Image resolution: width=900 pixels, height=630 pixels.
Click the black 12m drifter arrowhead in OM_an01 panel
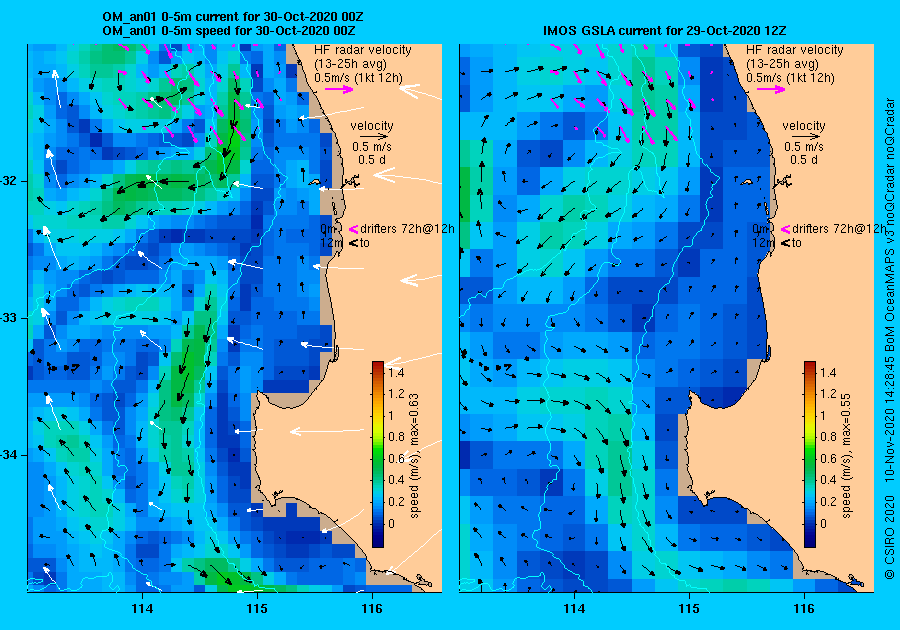click(x=353, y=243)
